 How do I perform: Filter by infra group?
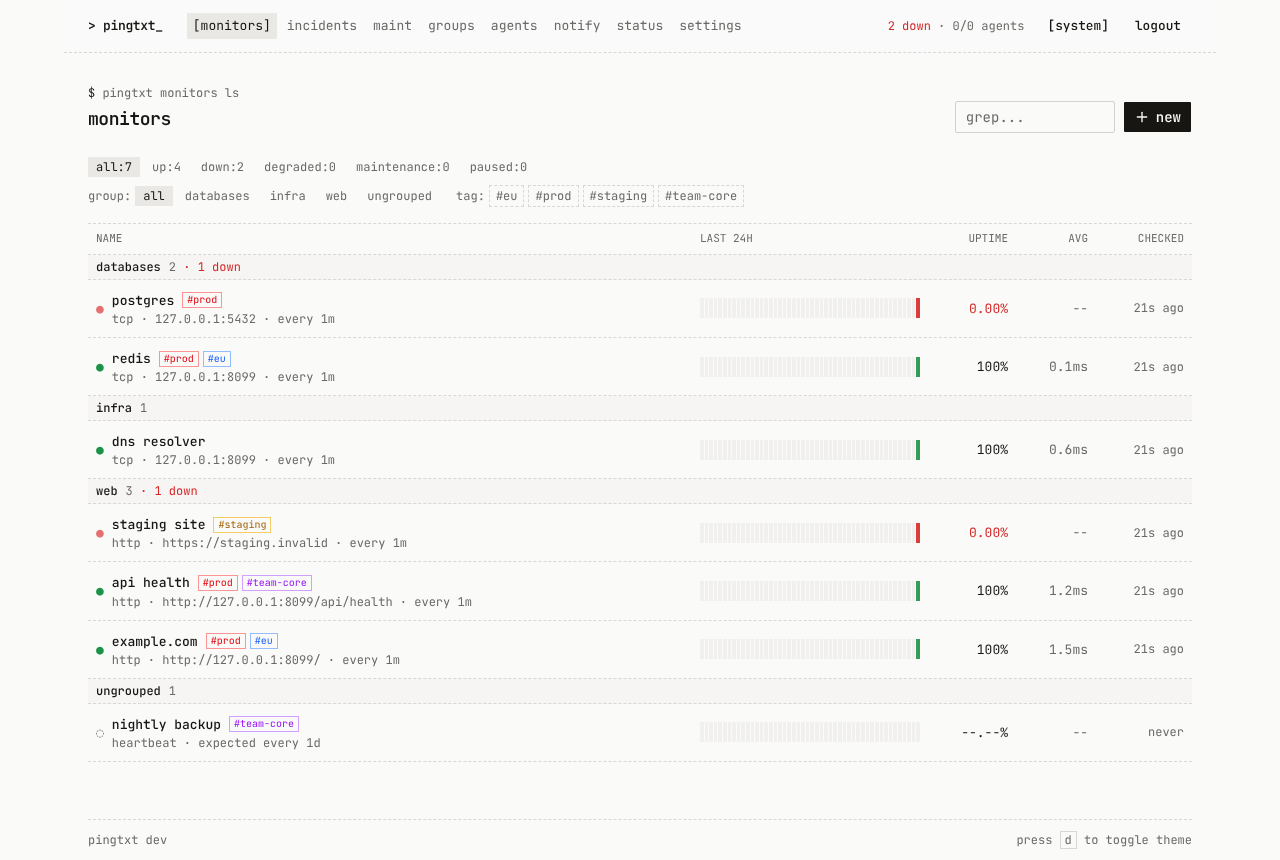click(x=288, y=196)
